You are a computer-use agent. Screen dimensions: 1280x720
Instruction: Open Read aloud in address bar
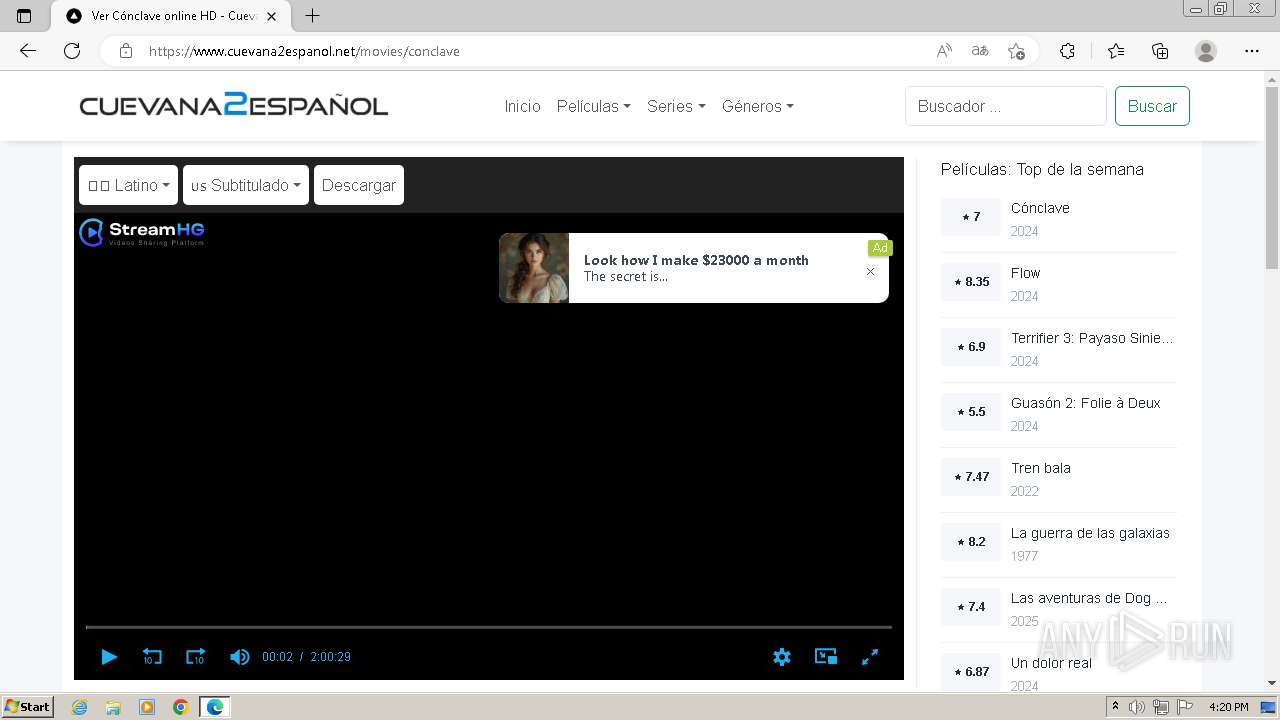click(943, 51)
